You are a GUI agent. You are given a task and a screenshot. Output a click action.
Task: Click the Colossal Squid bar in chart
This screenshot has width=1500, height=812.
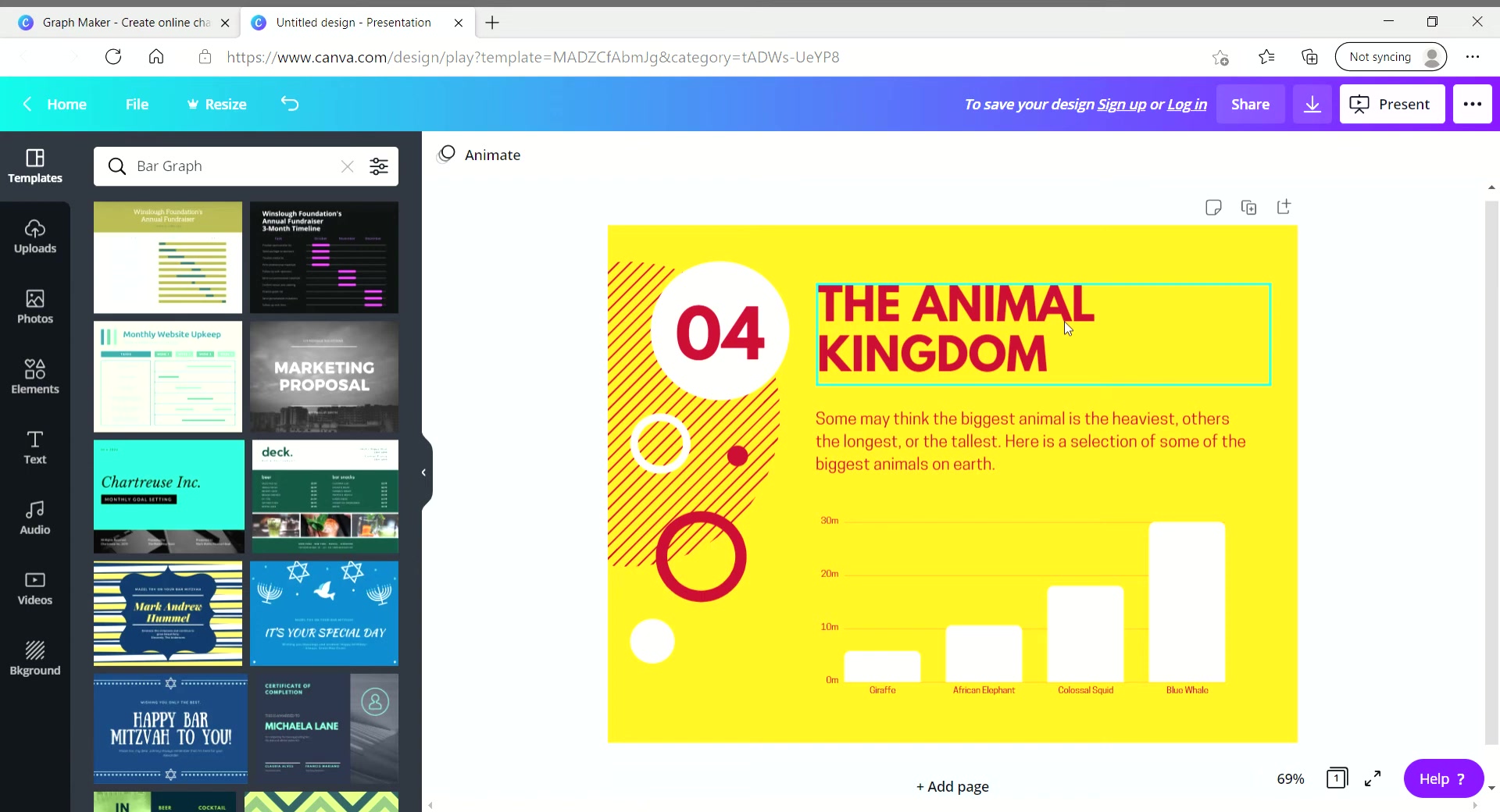coord(1085,634)
